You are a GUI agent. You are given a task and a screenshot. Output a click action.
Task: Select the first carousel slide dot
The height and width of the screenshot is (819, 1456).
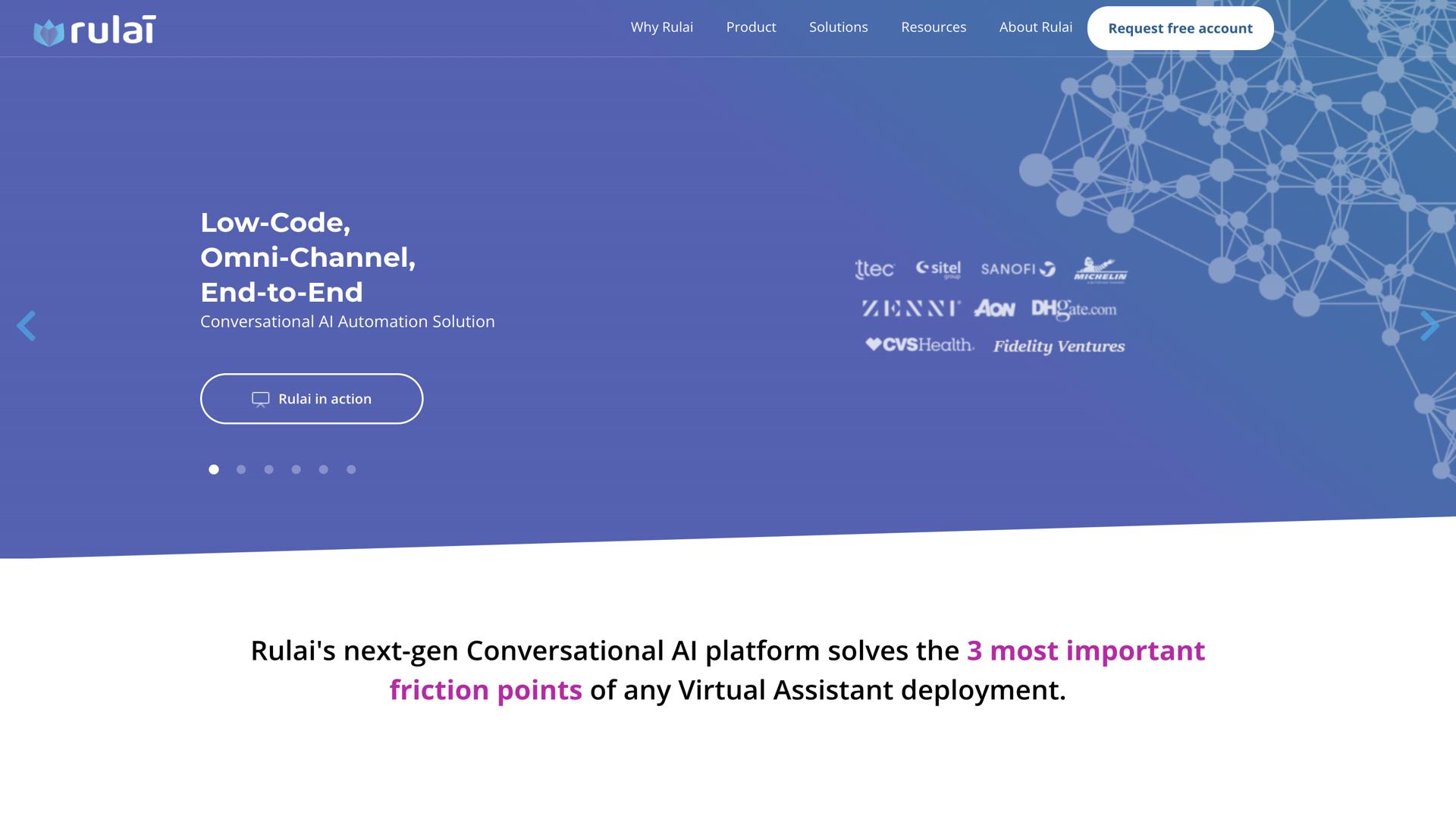tap(214, 469)
